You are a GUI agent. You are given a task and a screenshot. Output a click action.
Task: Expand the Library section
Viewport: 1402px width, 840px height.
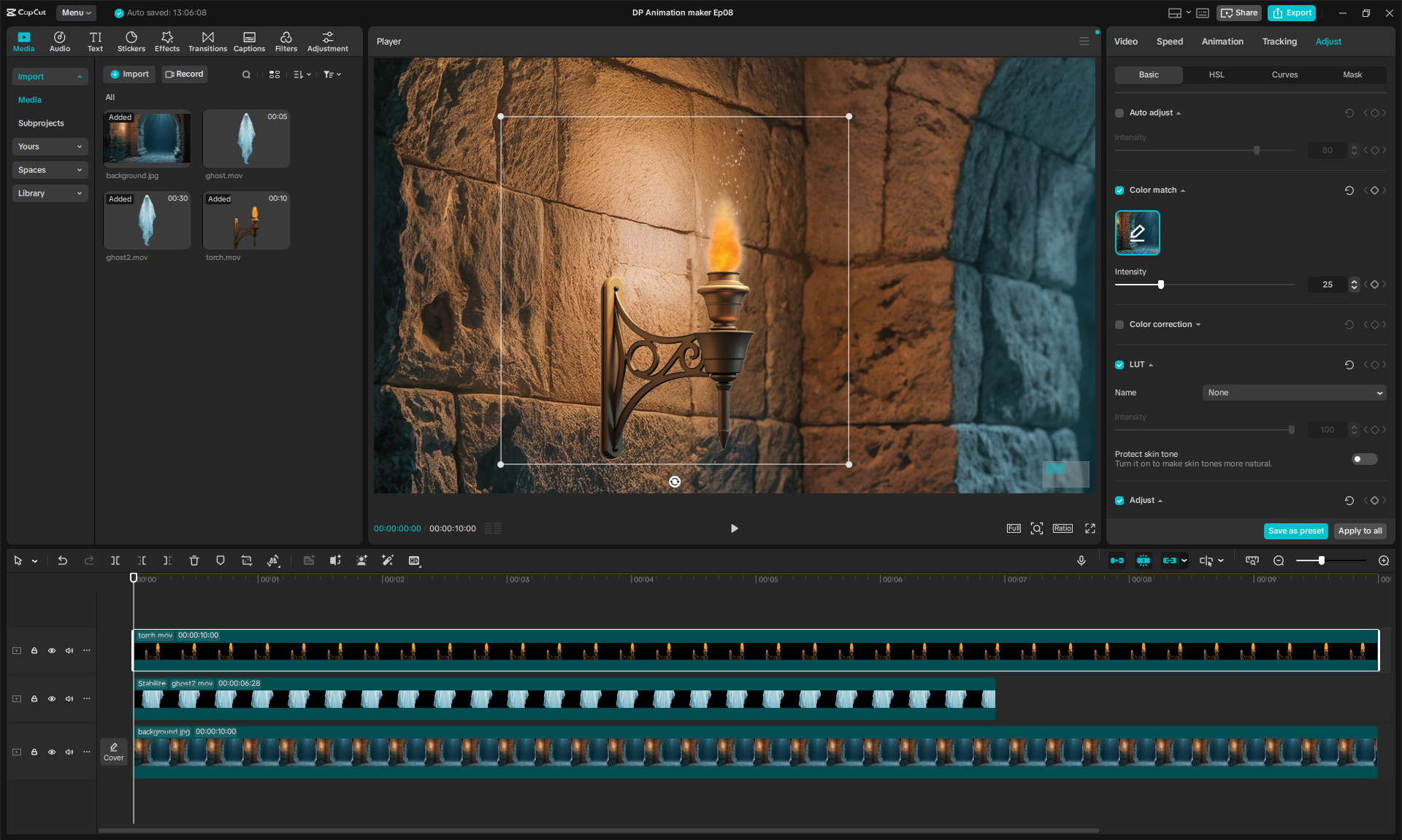(x=50, y=193)
